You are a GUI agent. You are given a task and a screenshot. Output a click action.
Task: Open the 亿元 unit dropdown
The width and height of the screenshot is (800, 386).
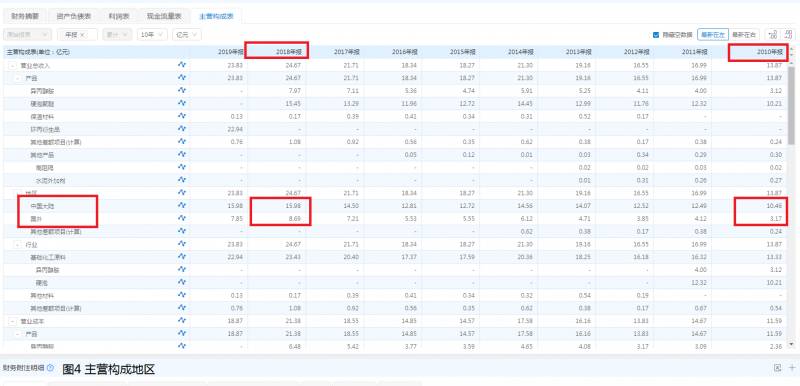pos(187,34)
